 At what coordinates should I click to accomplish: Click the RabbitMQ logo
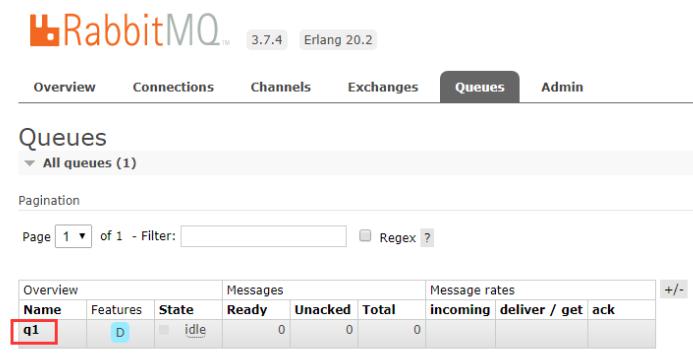(x=129, y=30)
